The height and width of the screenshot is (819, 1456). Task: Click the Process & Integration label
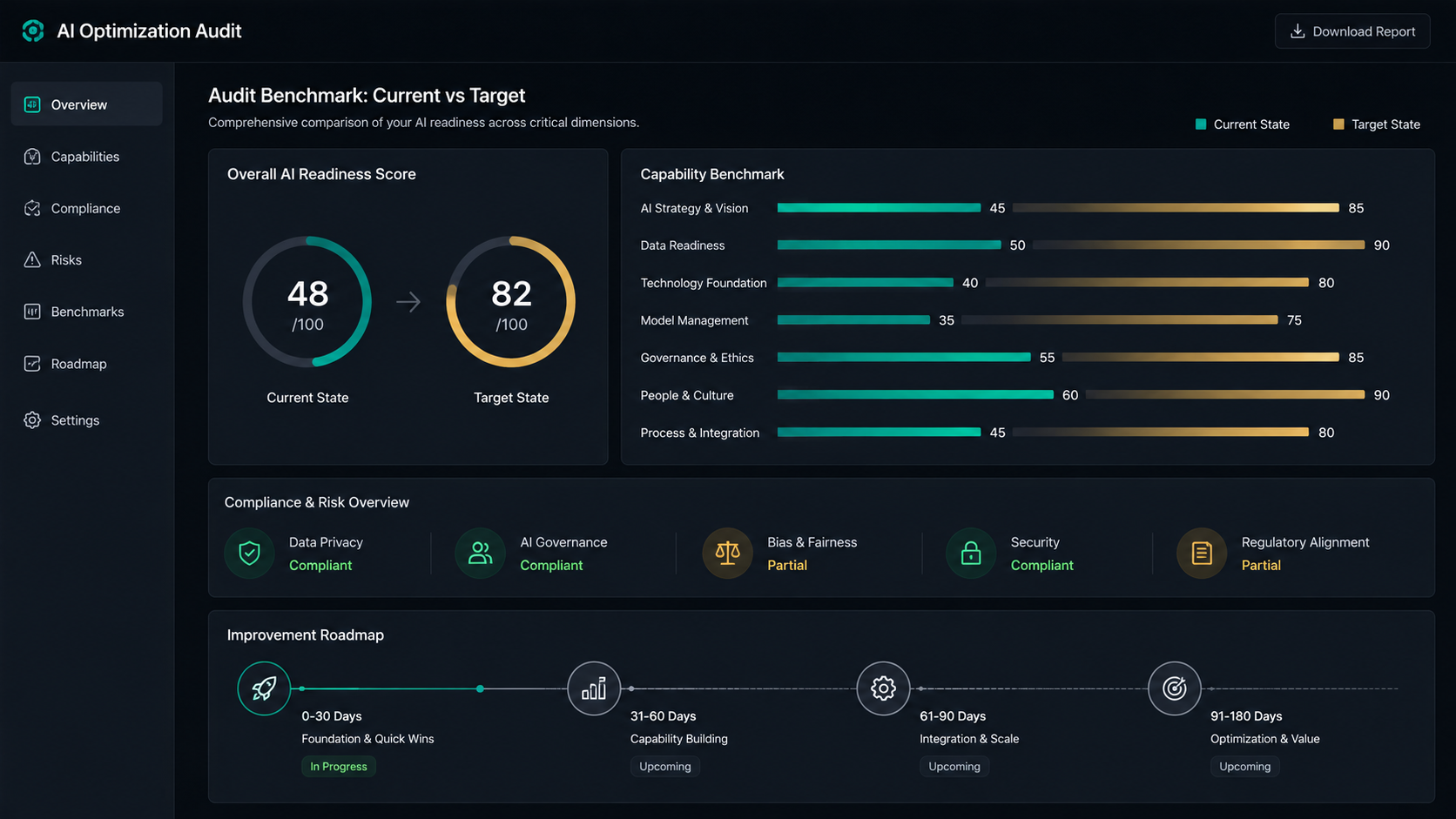pos(700,433)
